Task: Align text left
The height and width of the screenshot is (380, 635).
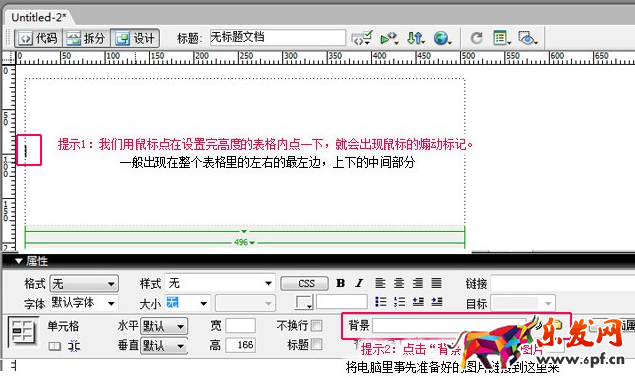Action: 380,283
